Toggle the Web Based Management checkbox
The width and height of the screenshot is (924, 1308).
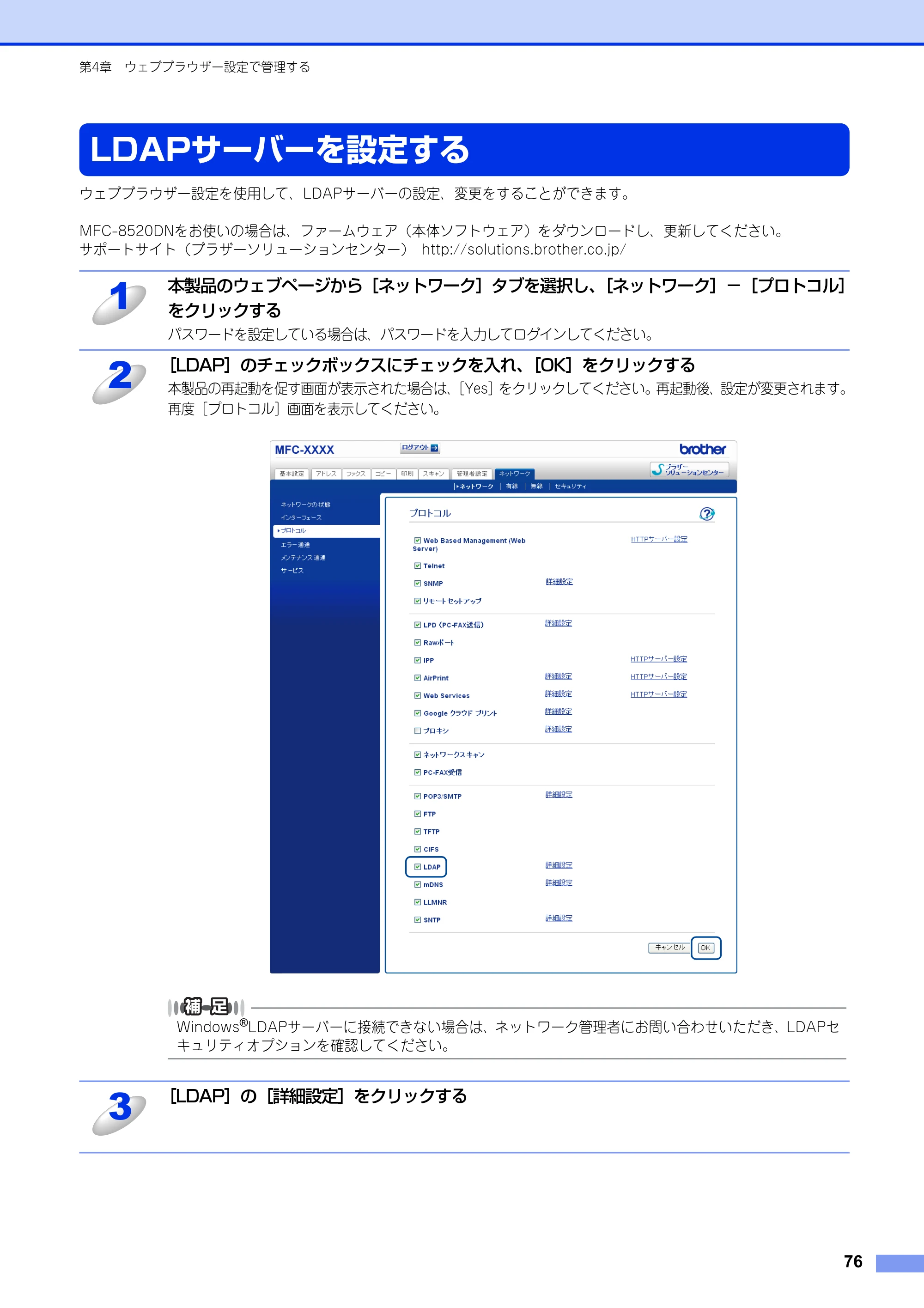coord(418,541)
